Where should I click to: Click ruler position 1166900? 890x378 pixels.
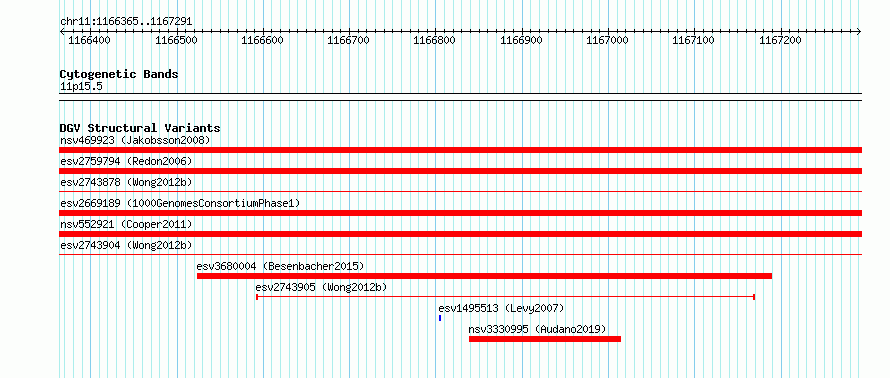point(521,40)
